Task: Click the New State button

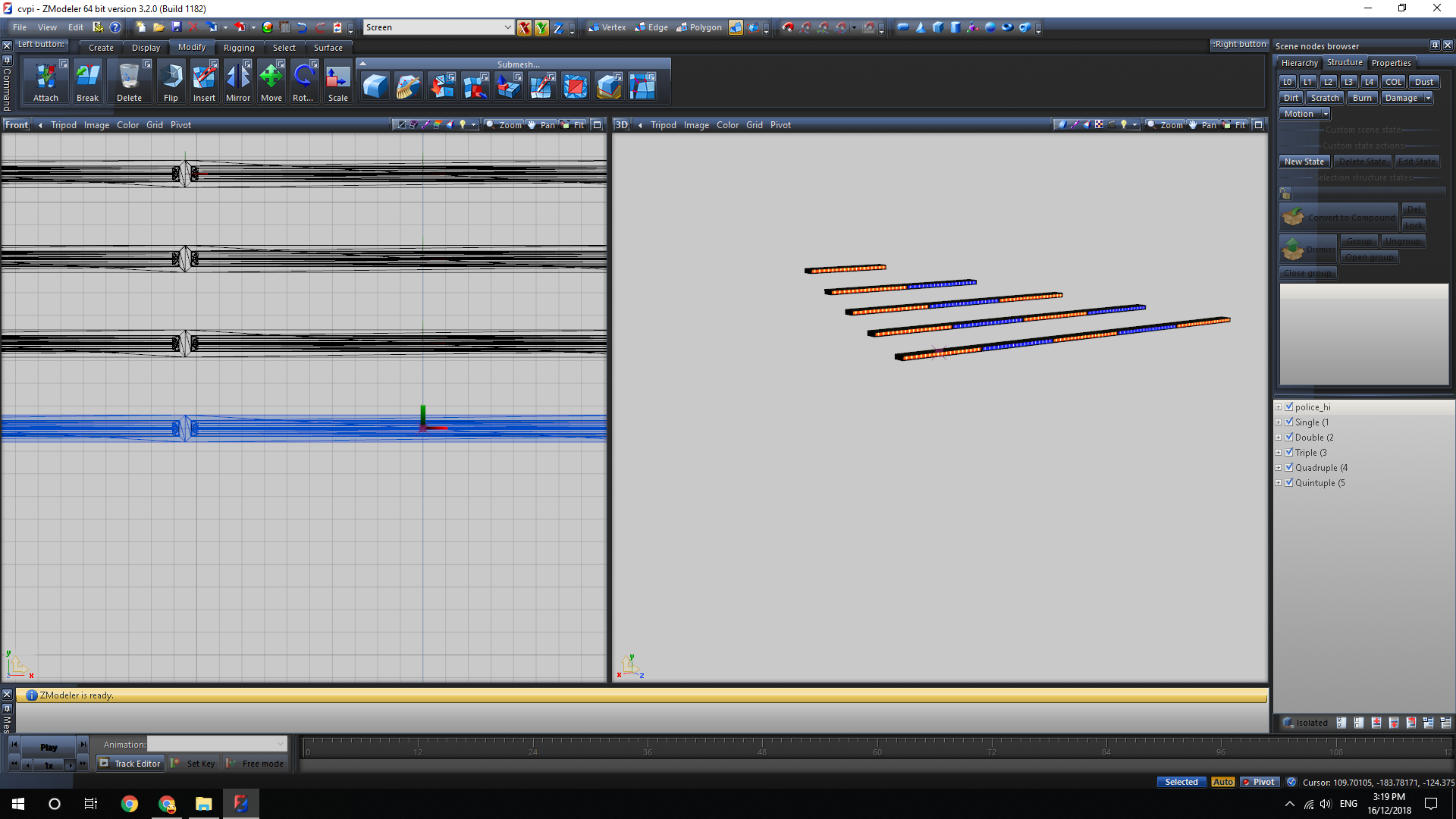Action: (1304, 162)
